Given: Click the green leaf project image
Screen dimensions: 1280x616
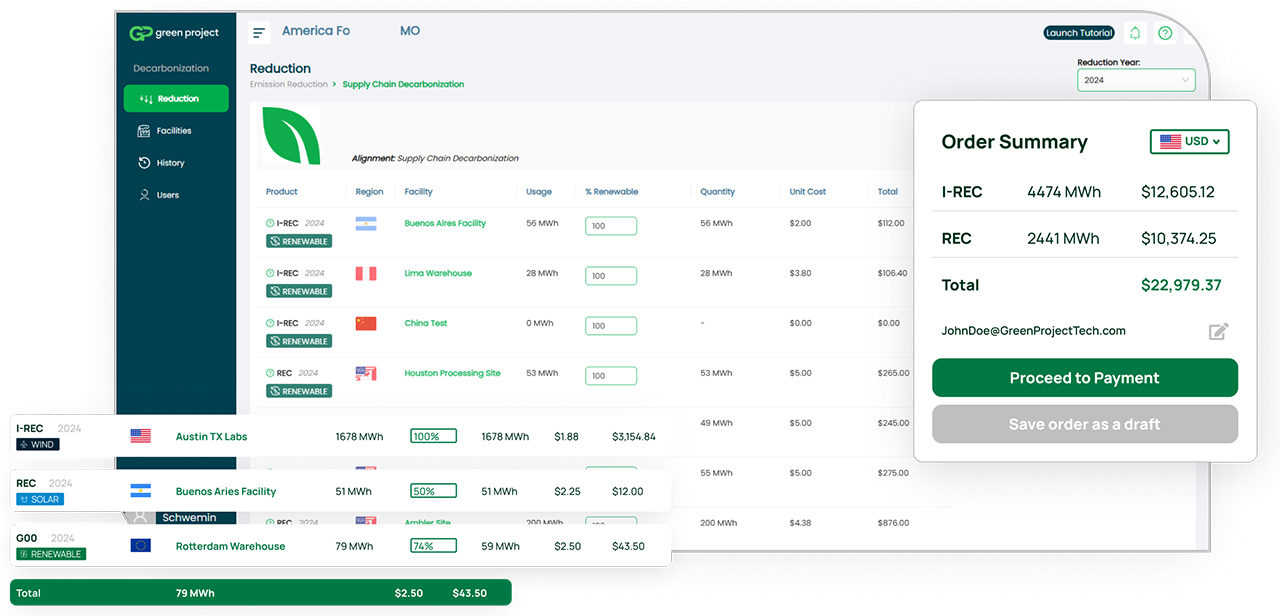Looking at the screenshot, I should pyautogui.click(x=291, y=136).
